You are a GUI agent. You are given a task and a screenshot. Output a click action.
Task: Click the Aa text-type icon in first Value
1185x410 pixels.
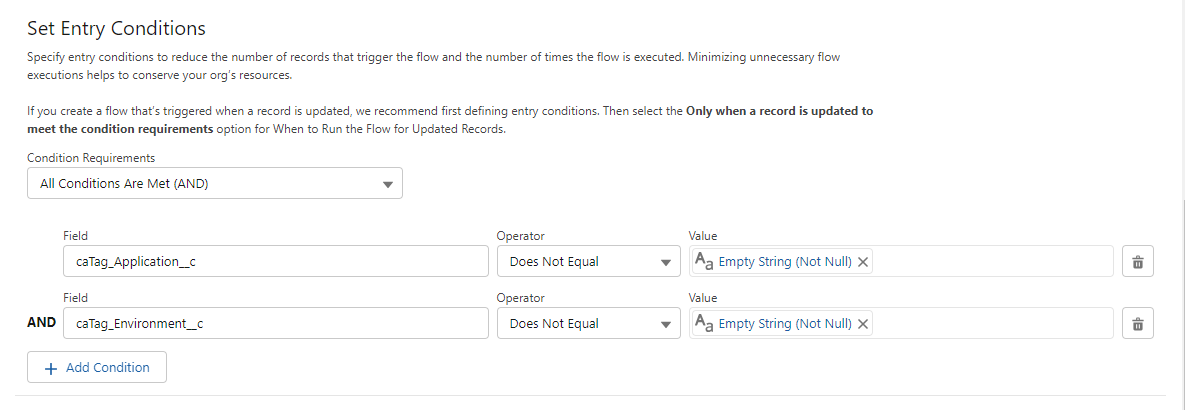point(704,261)
